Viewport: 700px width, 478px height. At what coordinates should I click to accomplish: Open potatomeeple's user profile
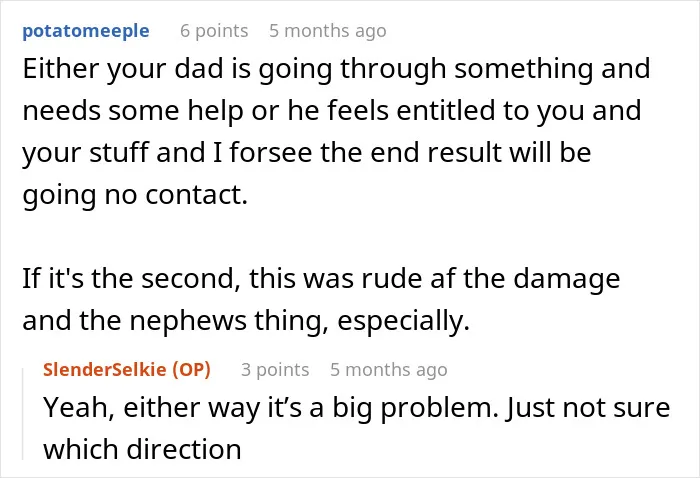(86, 31)
